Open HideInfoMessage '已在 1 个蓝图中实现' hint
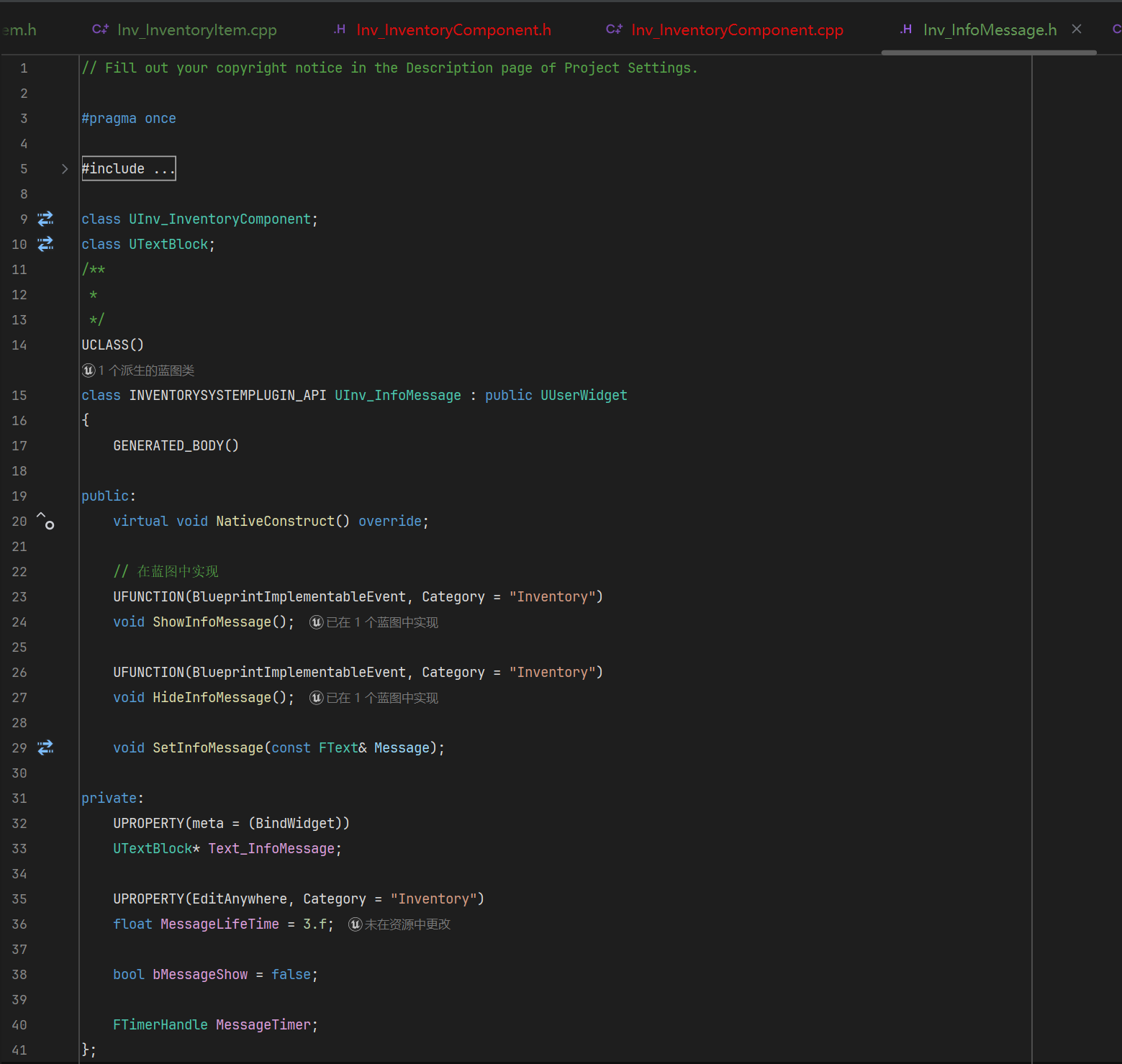 (382, 697)
